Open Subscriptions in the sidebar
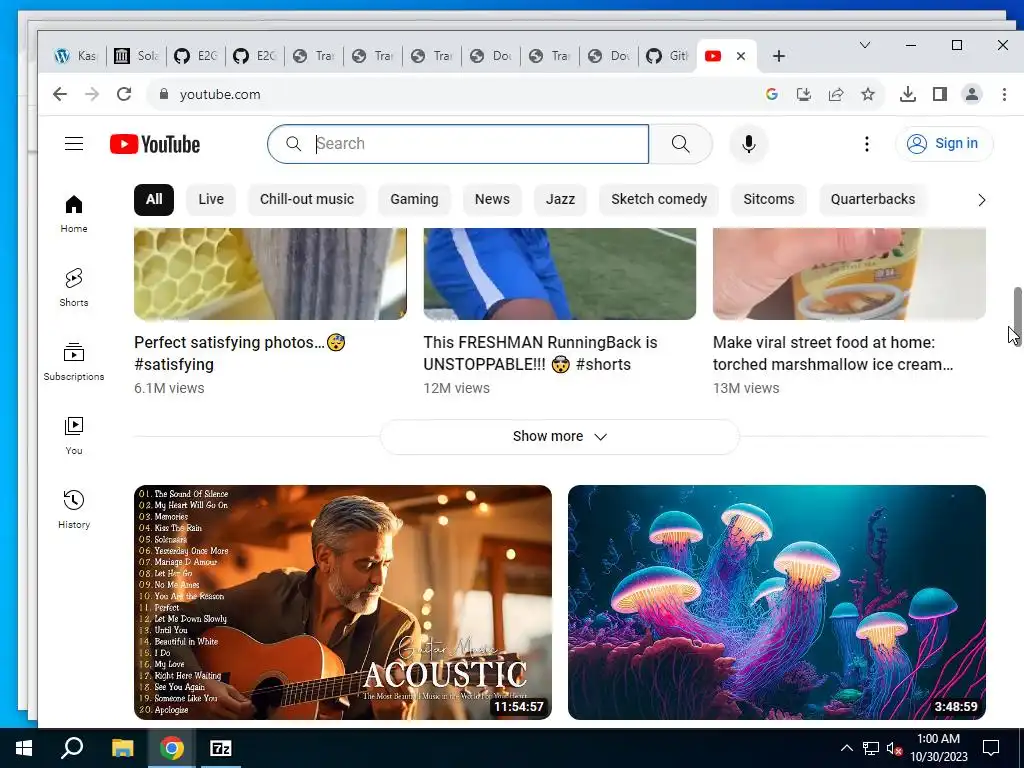 click(74, 362)
